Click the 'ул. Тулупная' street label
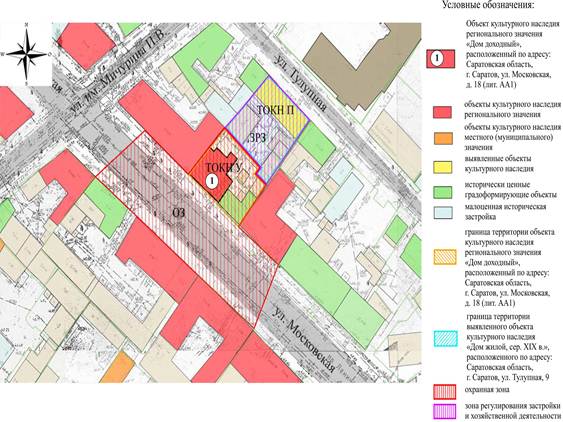This screenshot has width=563, height=422. click(x=300, y=83)
